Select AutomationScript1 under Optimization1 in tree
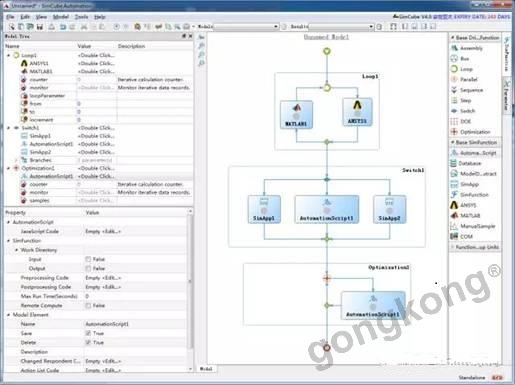Viewport: 515px width, 385px height. pos(51,176)
